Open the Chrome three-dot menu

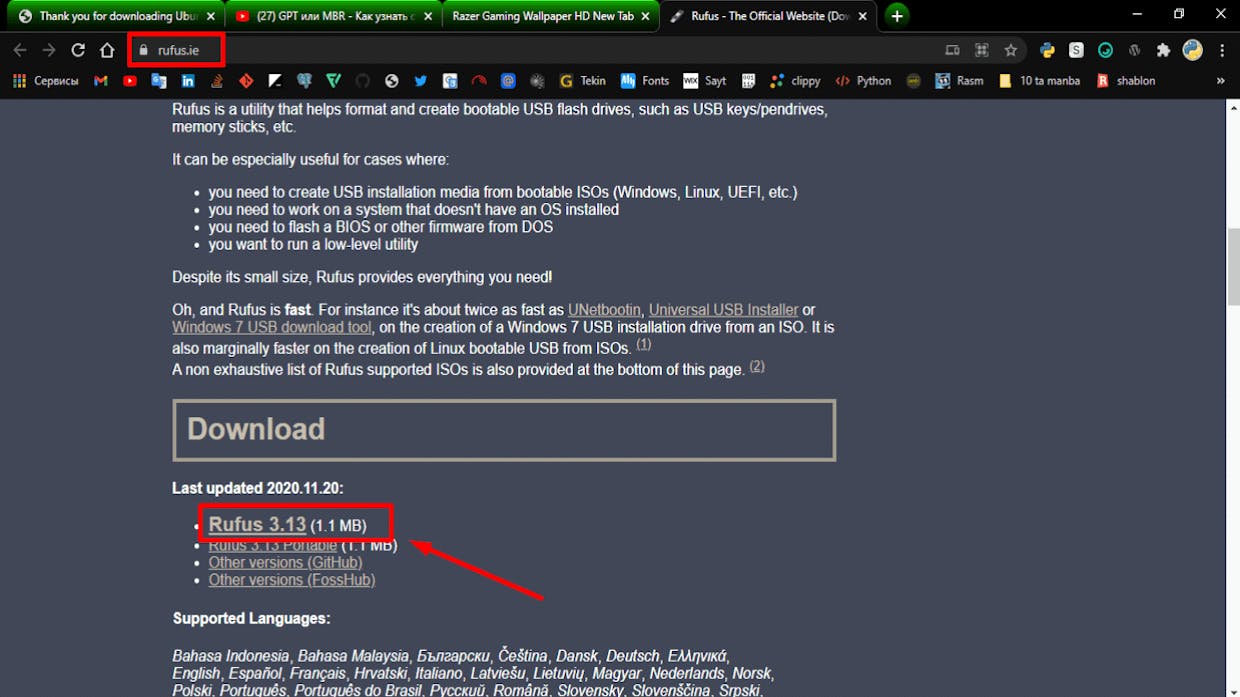pyautogui.click(x=1222, y=50)
